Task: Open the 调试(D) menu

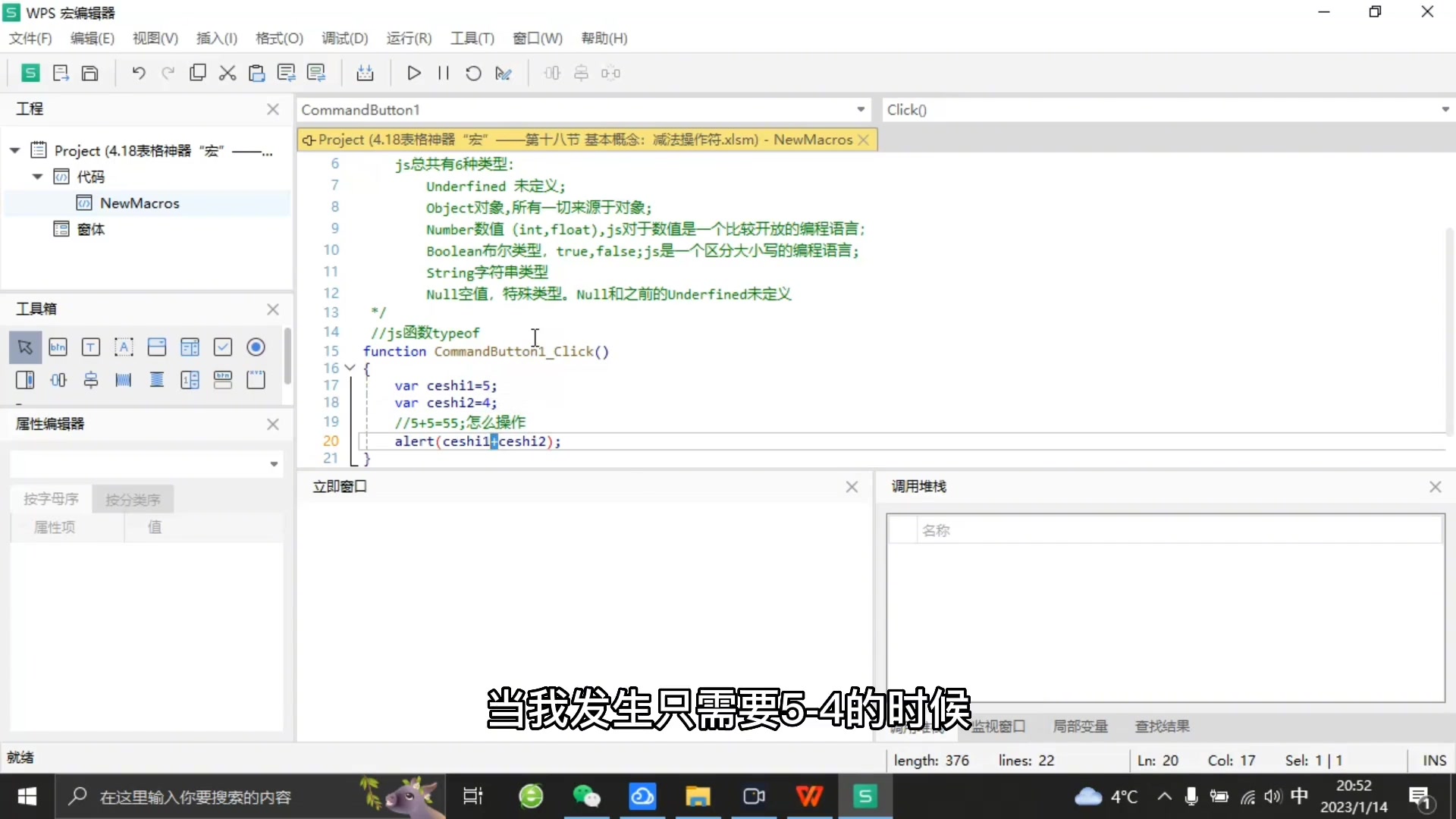Action: 344,39
